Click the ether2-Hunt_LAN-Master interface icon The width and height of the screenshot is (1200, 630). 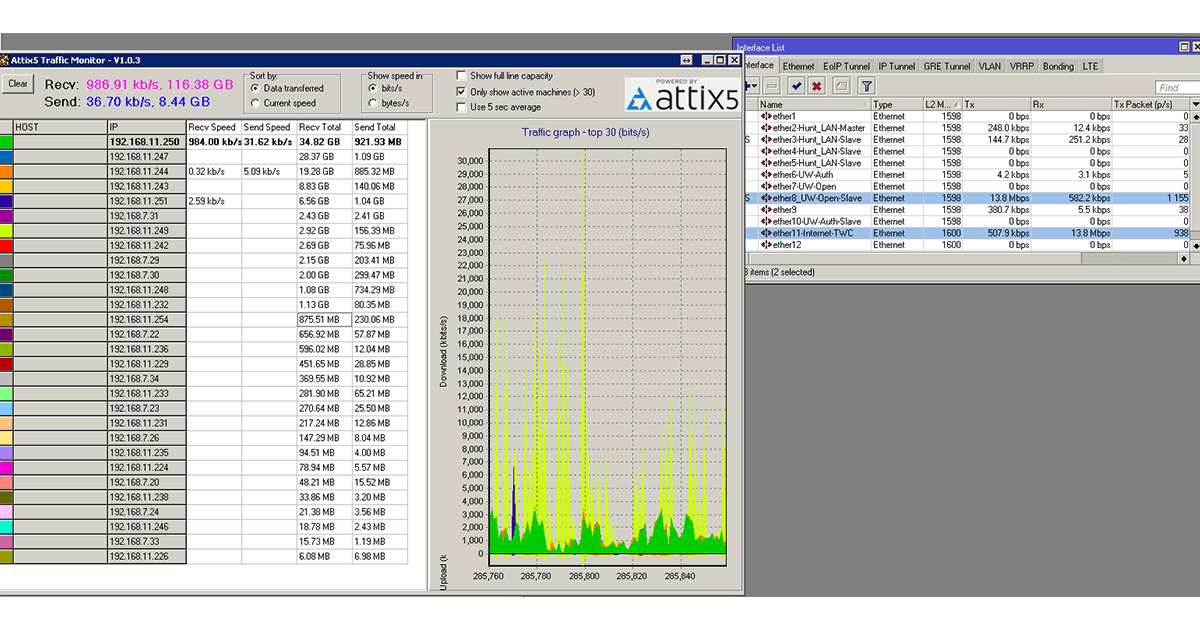coord(766,128)
